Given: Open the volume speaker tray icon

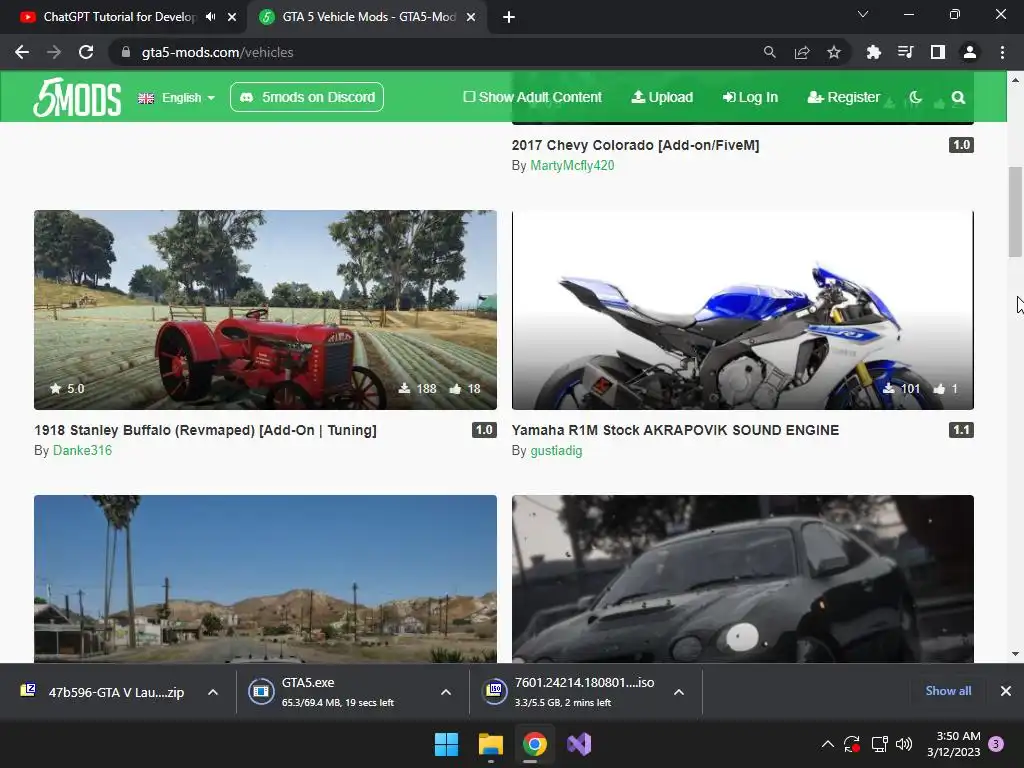Looking at the screenshot, I should pos(904,744).
